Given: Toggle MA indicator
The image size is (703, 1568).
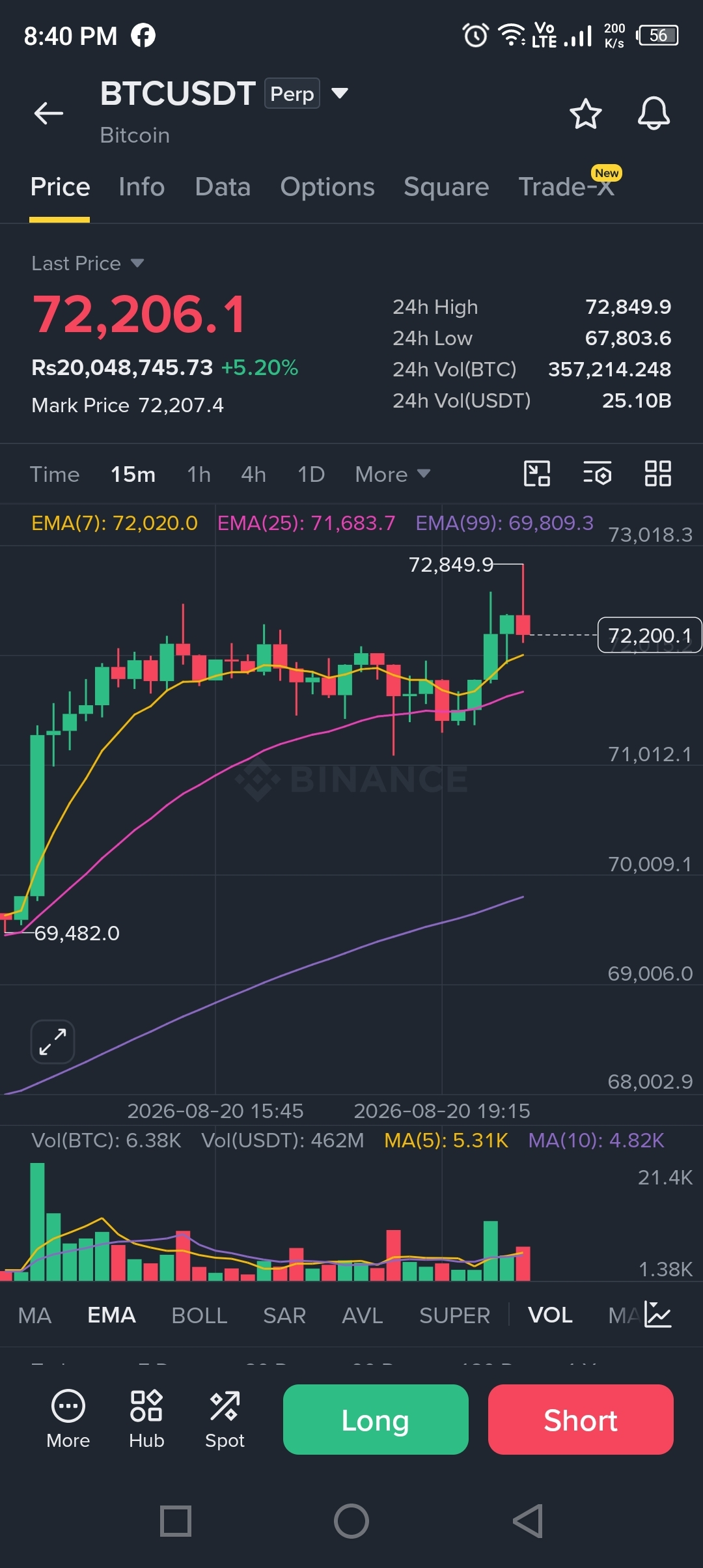Looking at the screenshot, I should pos(34,1315).
